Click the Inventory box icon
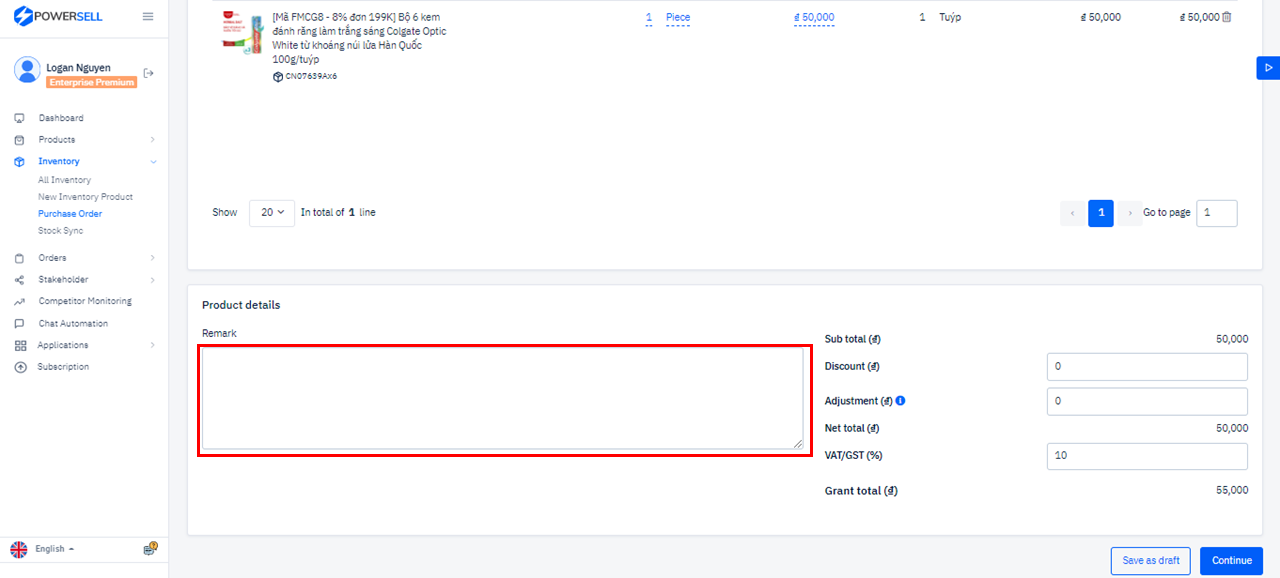Screen dimensions: 1280x578 tap(19, 162)
